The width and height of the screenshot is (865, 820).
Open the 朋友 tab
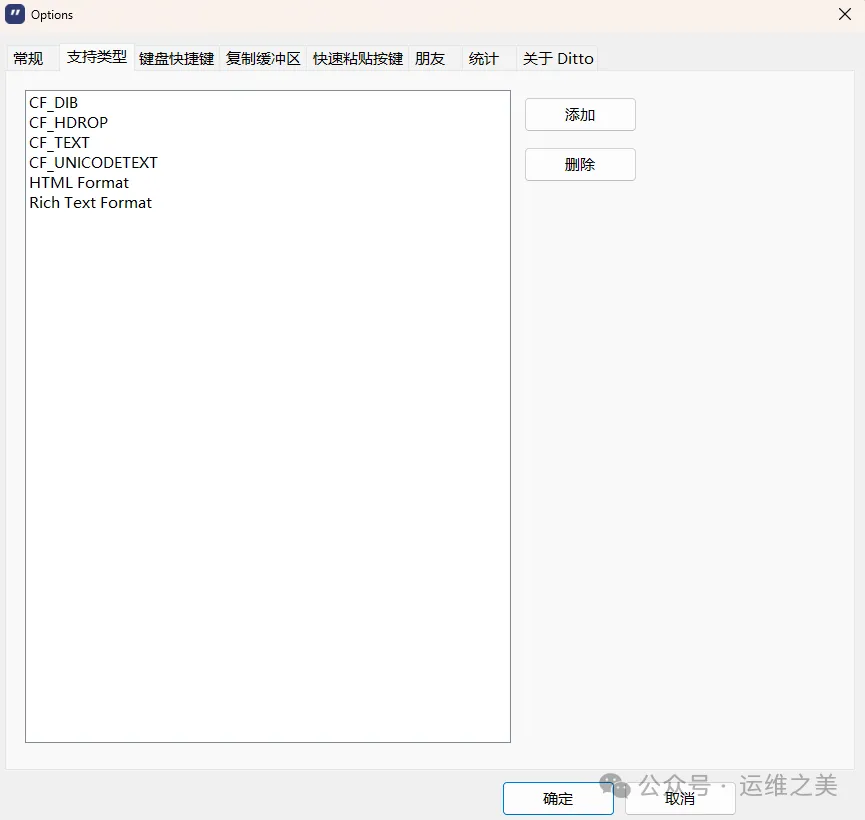(x=430, y=59)
